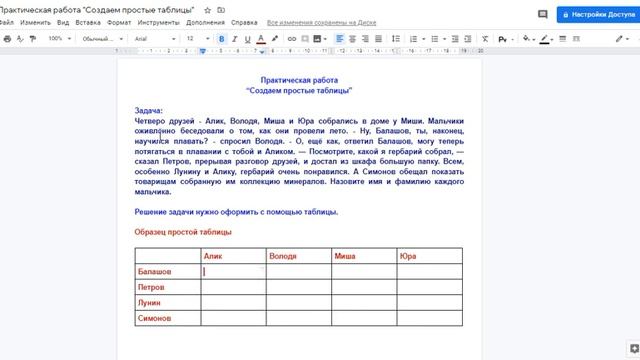Toggle underline formatting
The height and width of the screenshot is (360, 640).
click(247, 39)
